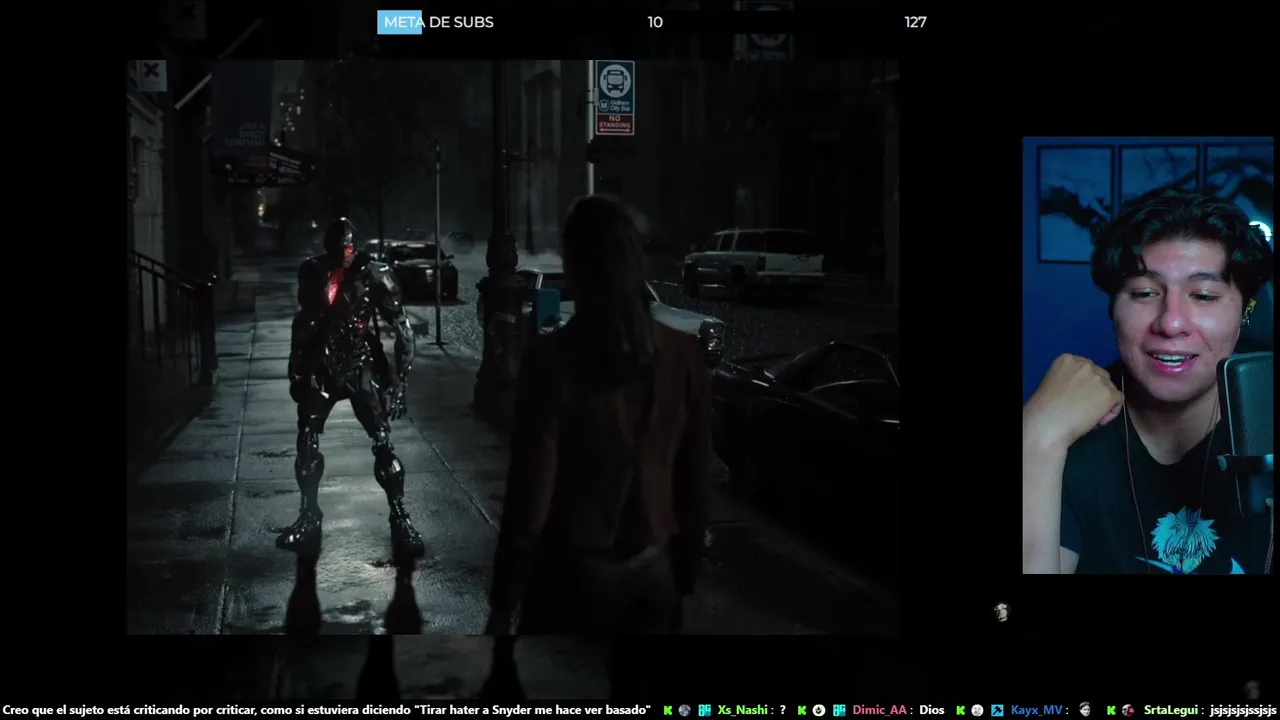Click the message starting "Creo que el sujeto"
Image resolution: width=1280 pixels, height=720 pixels.
point(327,710)
